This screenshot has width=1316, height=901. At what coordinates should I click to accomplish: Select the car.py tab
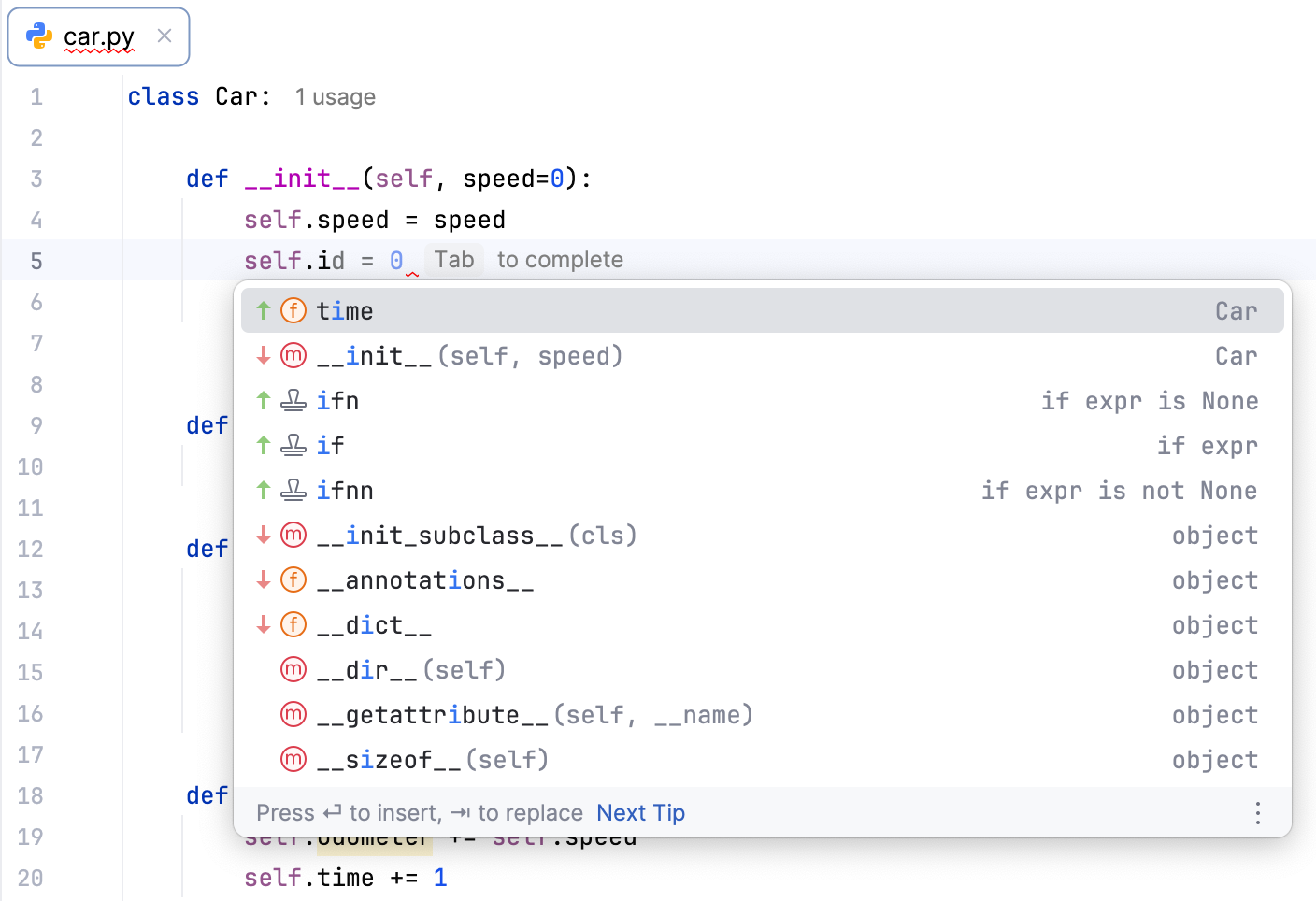click(x=98, y=36)
